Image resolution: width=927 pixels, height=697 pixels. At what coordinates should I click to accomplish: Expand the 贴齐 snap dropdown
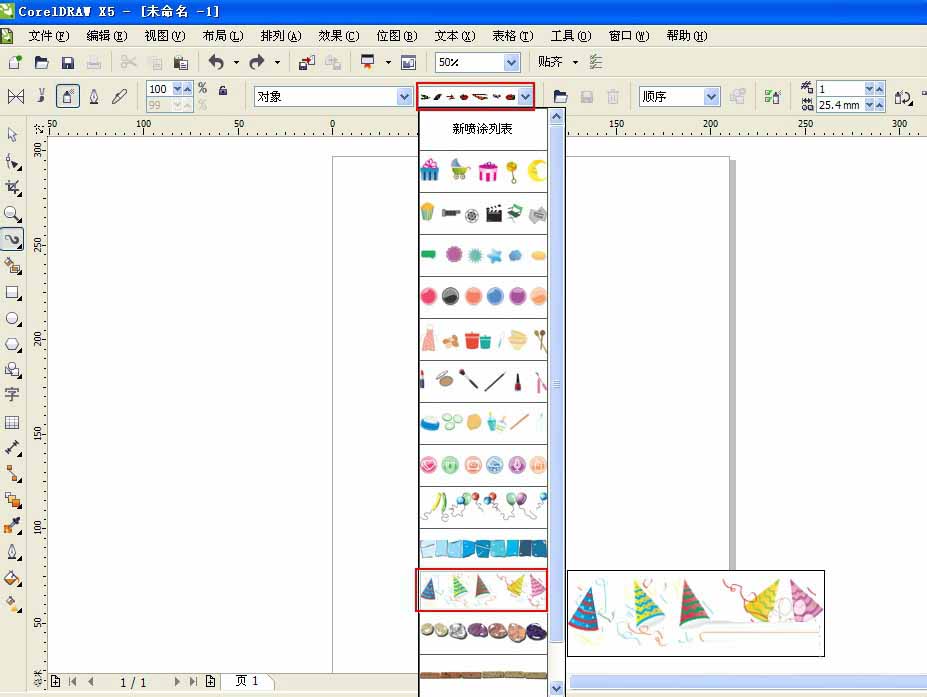click(x=575, y=62)
